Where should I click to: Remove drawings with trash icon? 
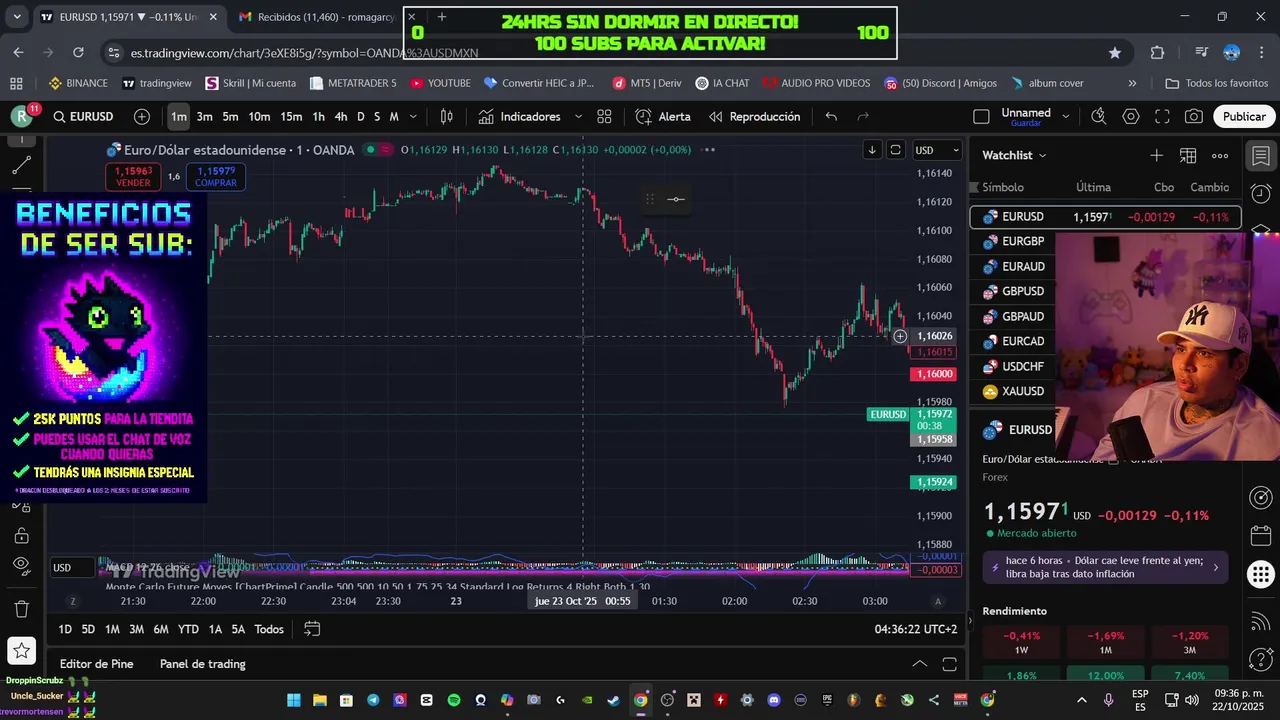coord(22,608)
